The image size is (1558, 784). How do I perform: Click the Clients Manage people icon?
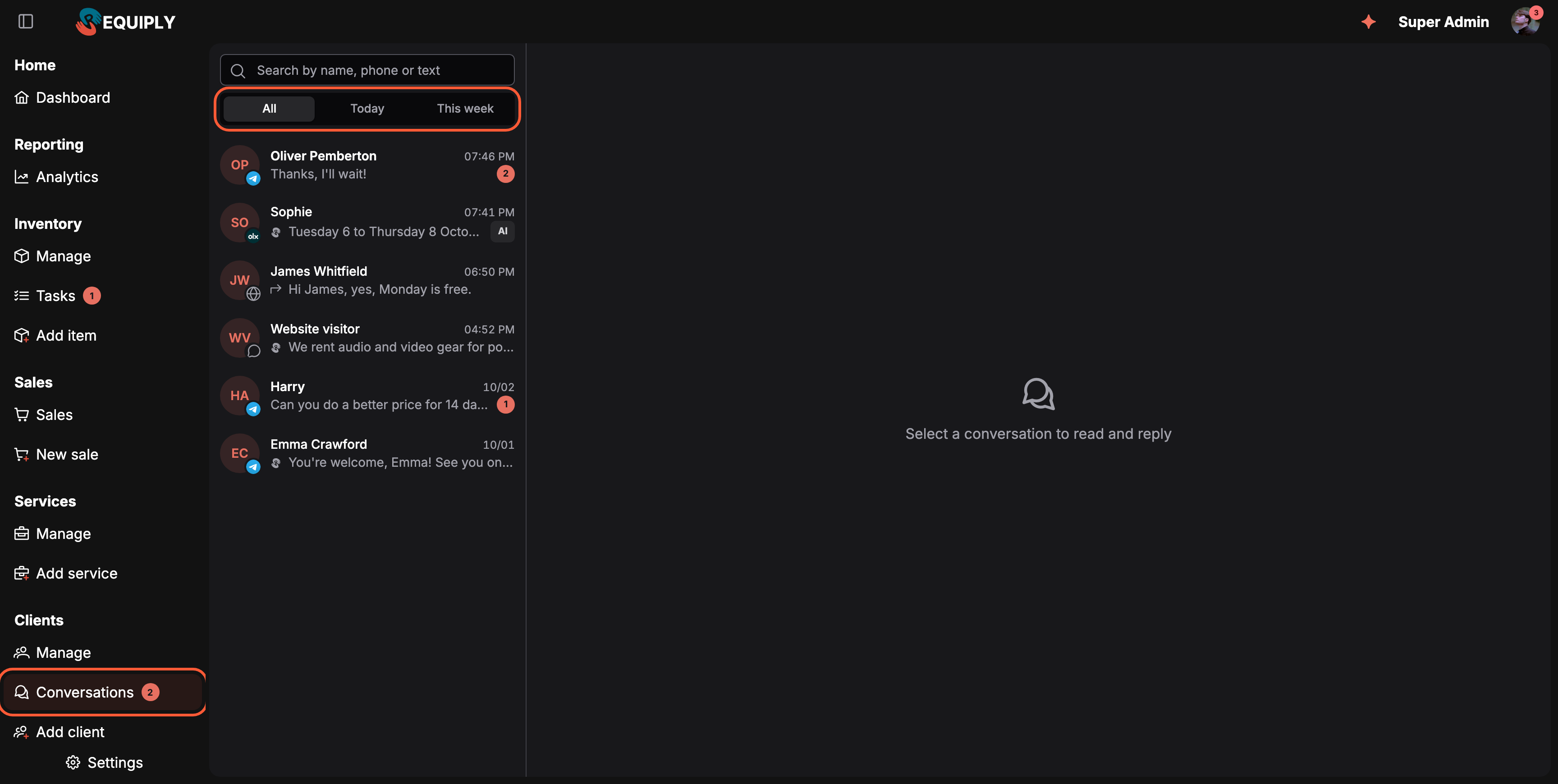coord(22,653)
